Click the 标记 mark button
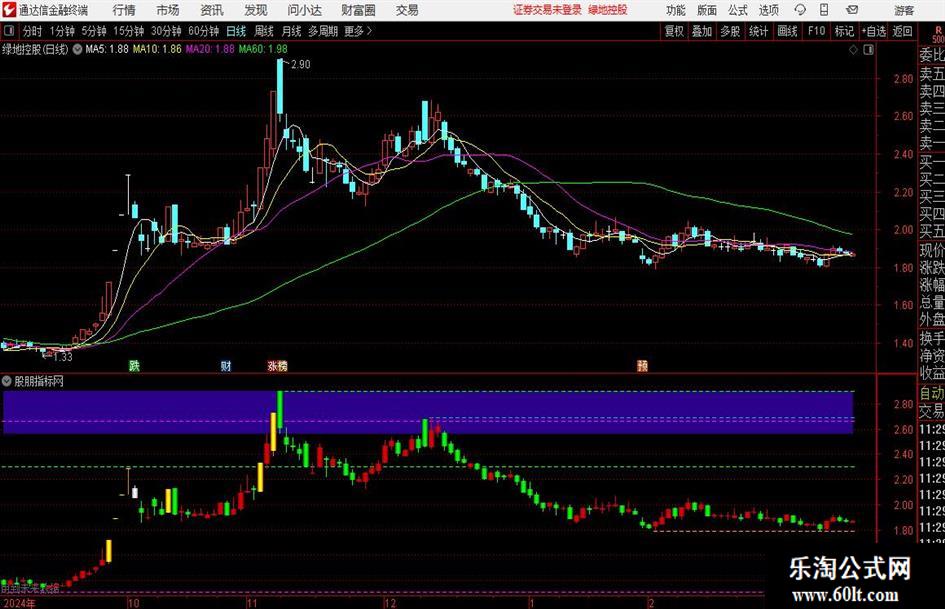The height and width of the screenshot is (609, 945). pos(844,31)
